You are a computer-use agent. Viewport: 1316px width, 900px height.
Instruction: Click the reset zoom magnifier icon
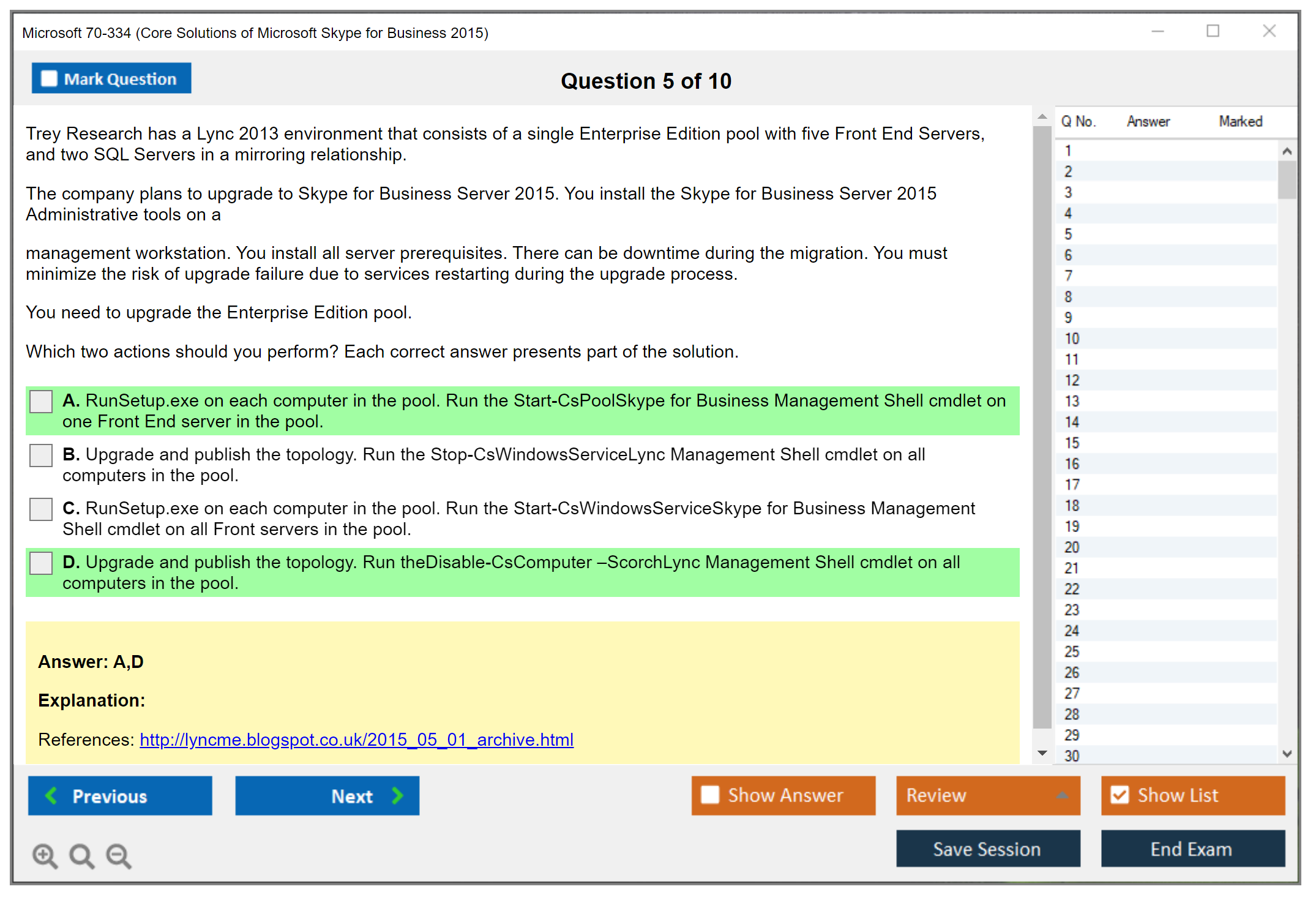81,855
